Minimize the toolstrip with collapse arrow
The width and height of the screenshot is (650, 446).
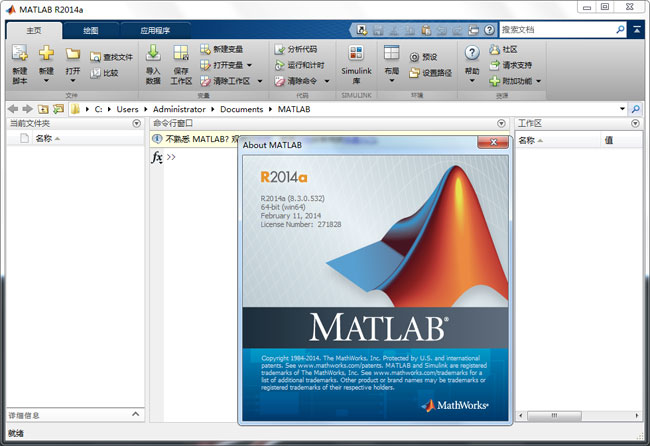click(637, 29)
